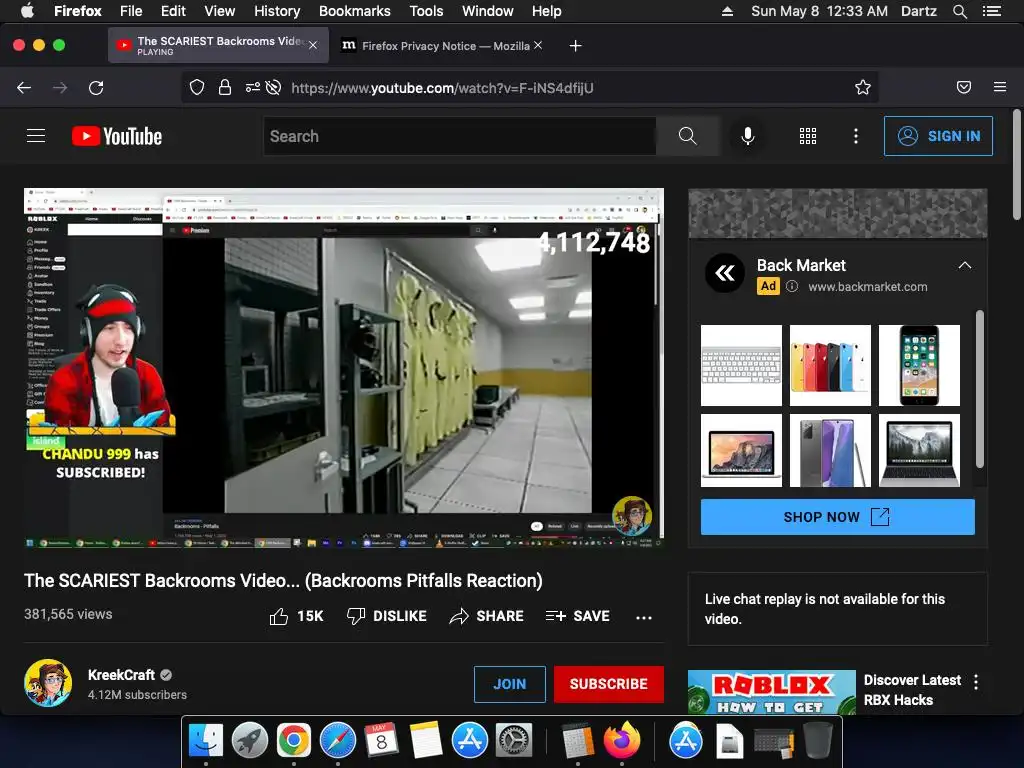Like the video with thumbs-up icon
Viewport: 1024px width, 768px height.
tap(279, 616)
